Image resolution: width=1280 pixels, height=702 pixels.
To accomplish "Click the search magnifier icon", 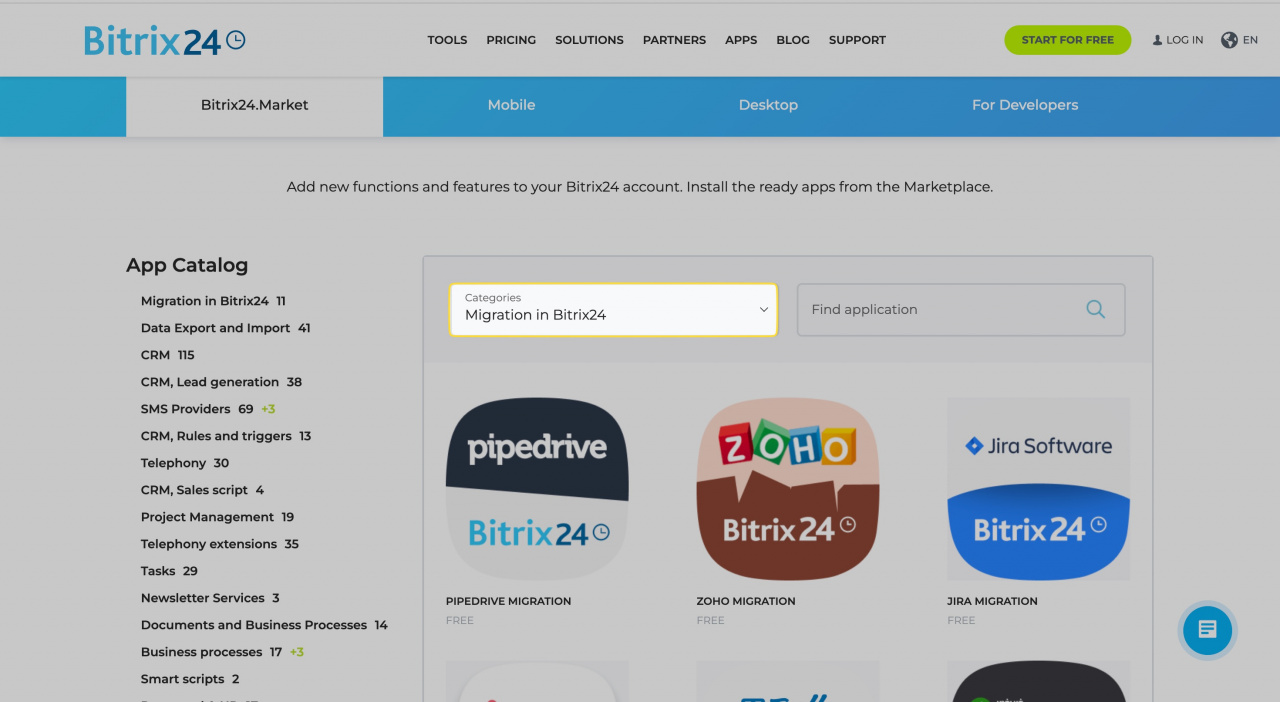I will coord(1095,310).
